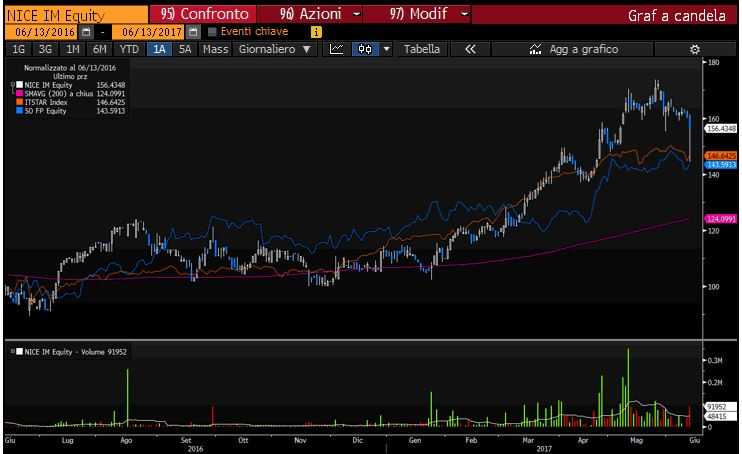Screen dimensions: 742x454
Task: Enable the Eventi chiave checkbox
Action: coord(212,32)
